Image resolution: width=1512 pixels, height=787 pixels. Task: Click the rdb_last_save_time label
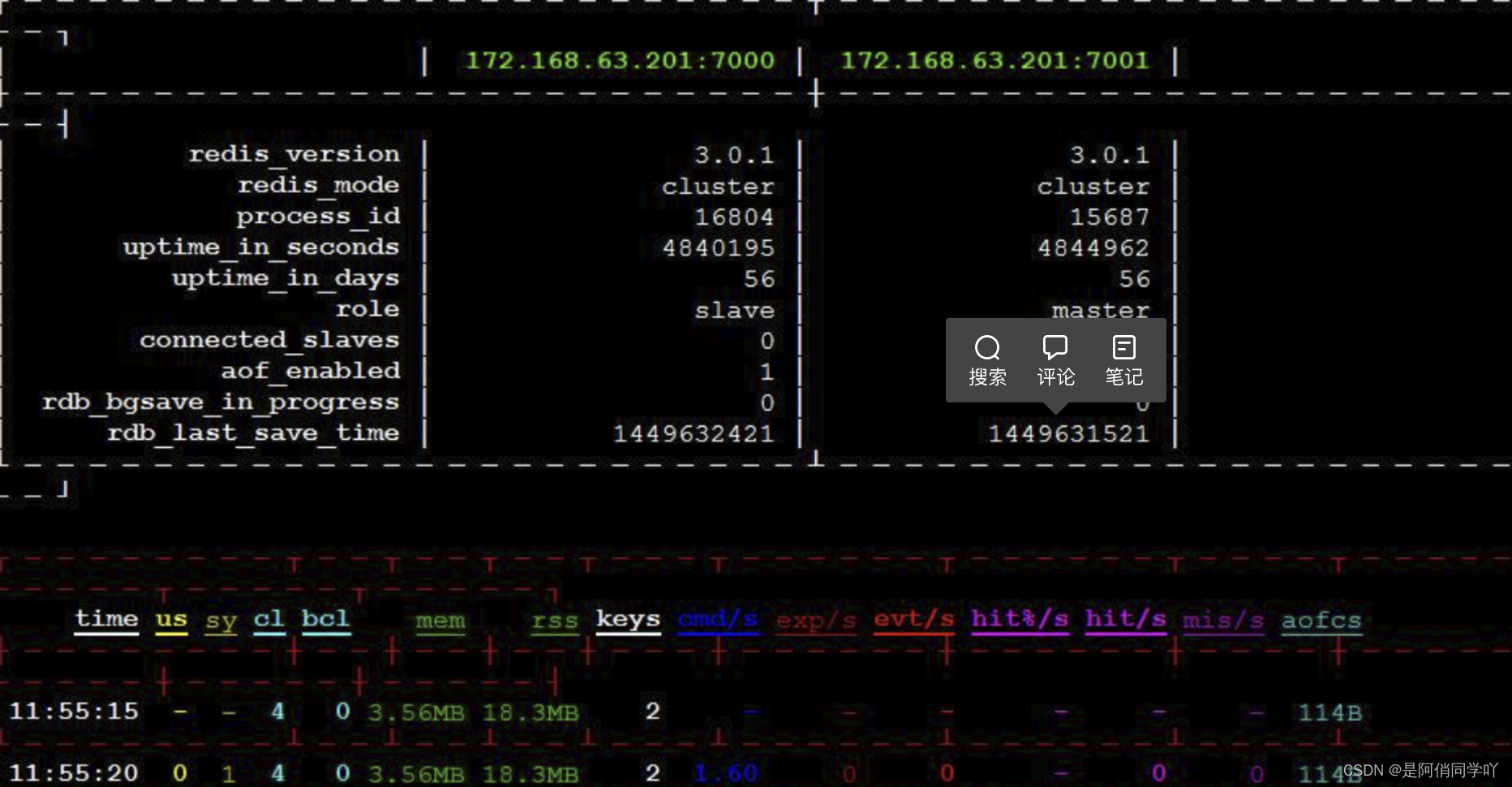(253, 433)
